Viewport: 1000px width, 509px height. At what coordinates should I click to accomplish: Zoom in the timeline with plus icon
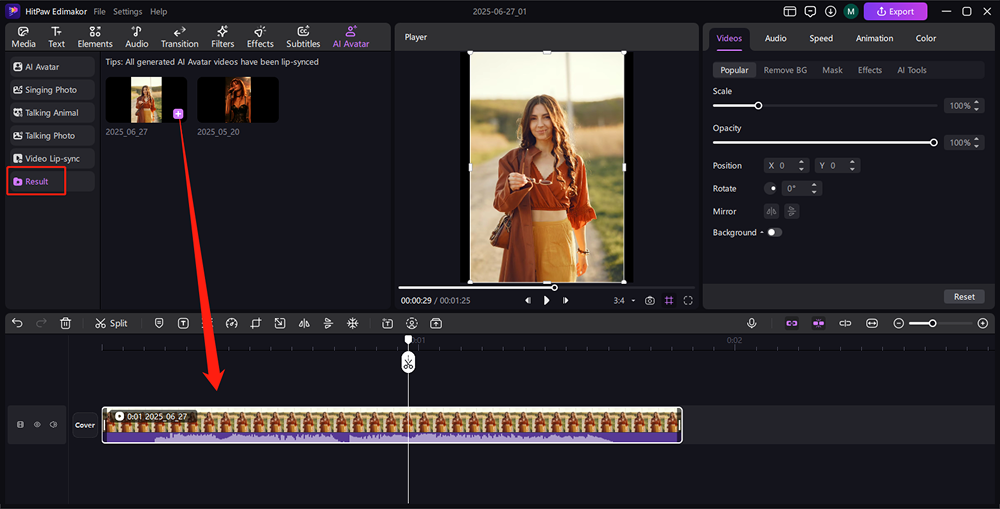pyautogui.click(x=983, y=323)
